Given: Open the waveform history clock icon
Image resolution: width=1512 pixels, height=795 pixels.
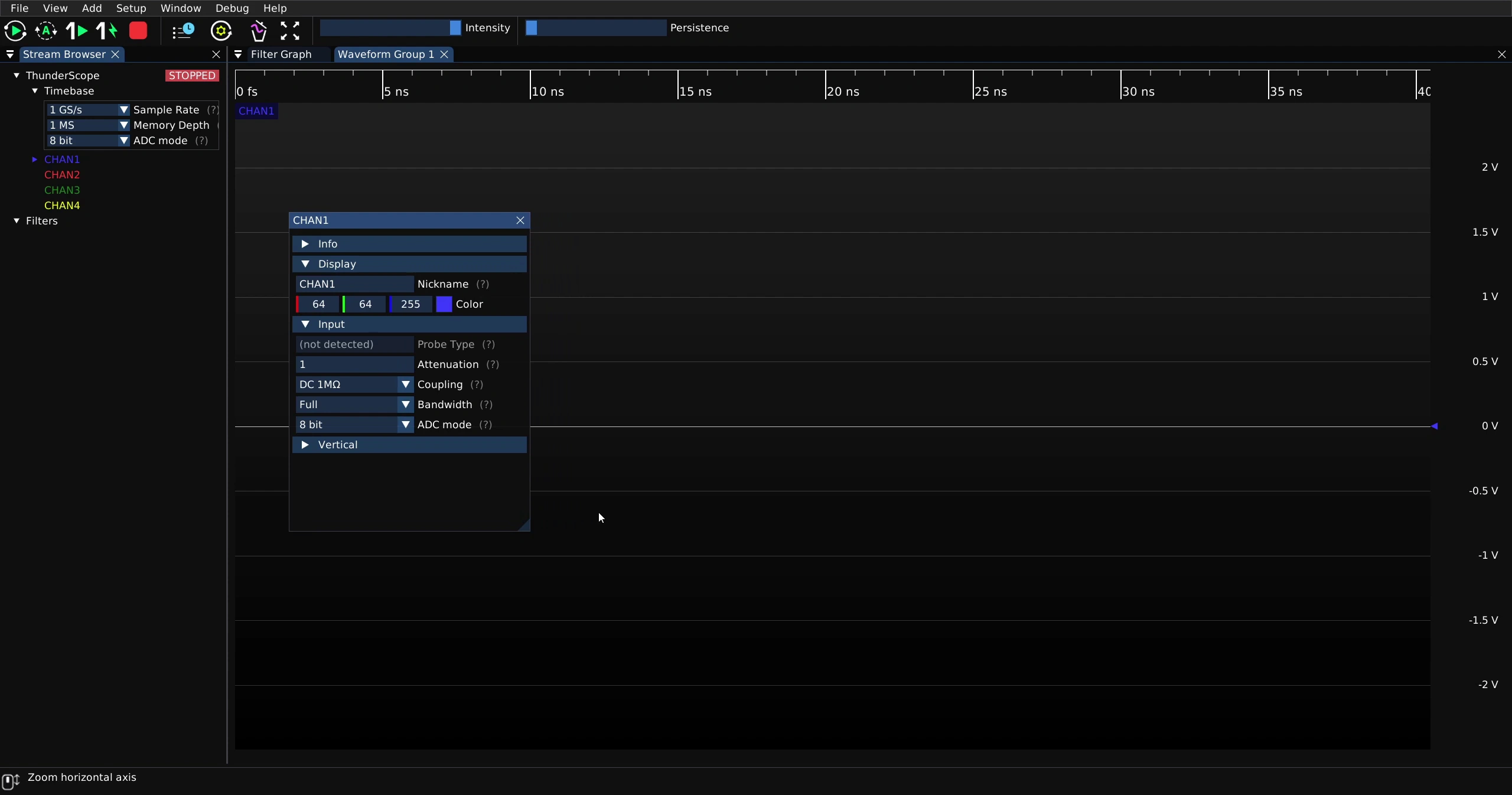Looking at the screenshot, I should pos(183,31).
